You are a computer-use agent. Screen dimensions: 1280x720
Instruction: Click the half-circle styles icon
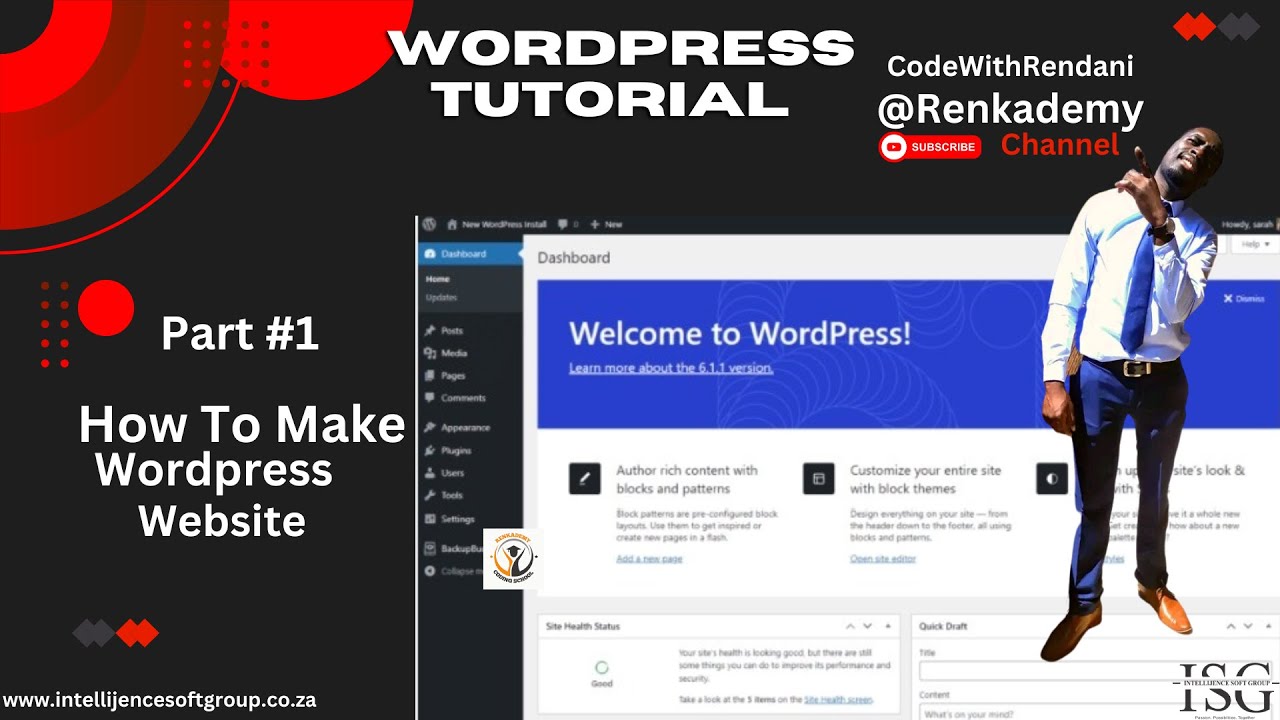pyautogui.click(x=1051, y=479)
